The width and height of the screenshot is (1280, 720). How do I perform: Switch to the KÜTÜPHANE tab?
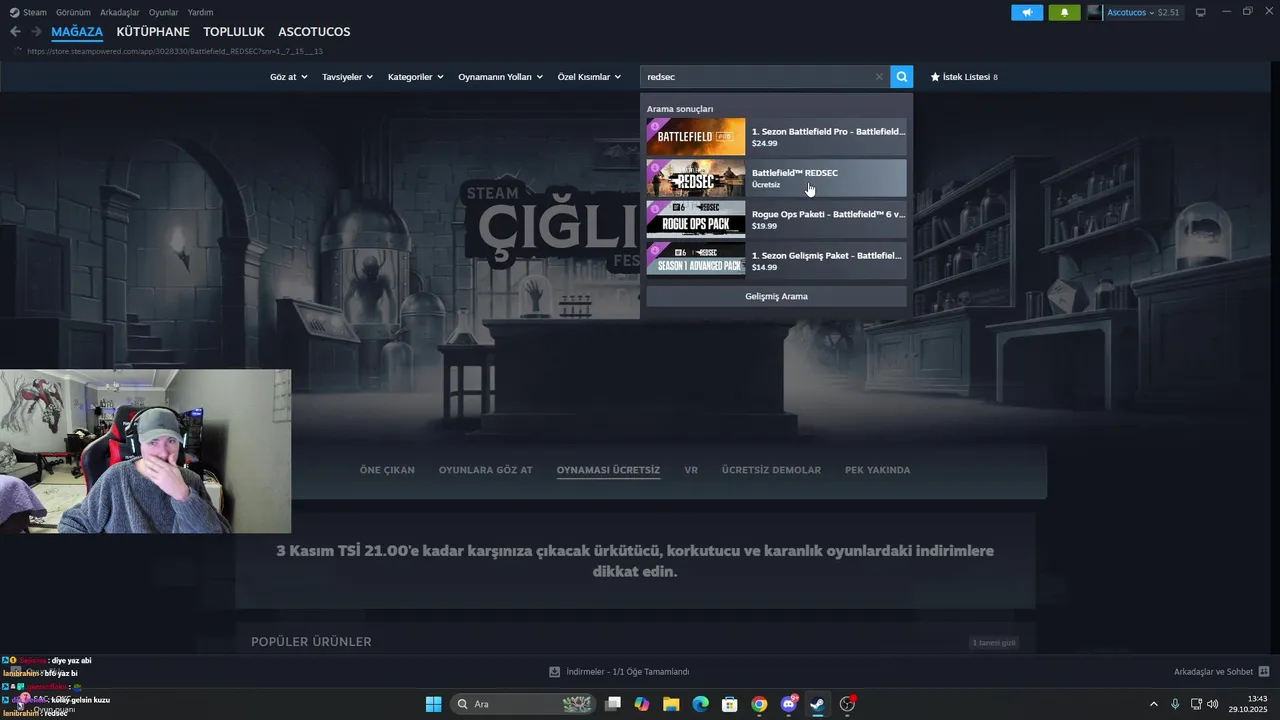tap(153, 32)
